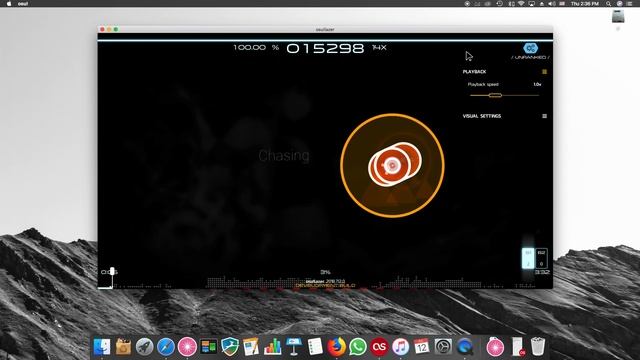Open Finder from the dock
The width and height of the screenshot is (640, 360).
(x=102, y=347)
